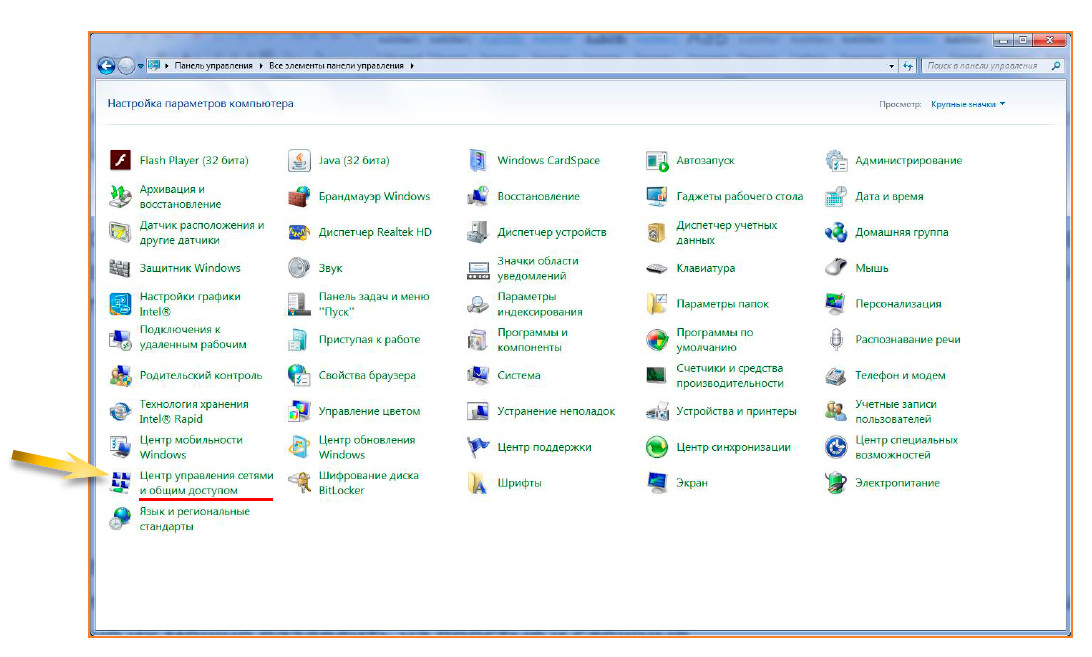Select Панель управления in the address breadcrumb
Screen dimensions: 1092x657
tap(214, 66)
